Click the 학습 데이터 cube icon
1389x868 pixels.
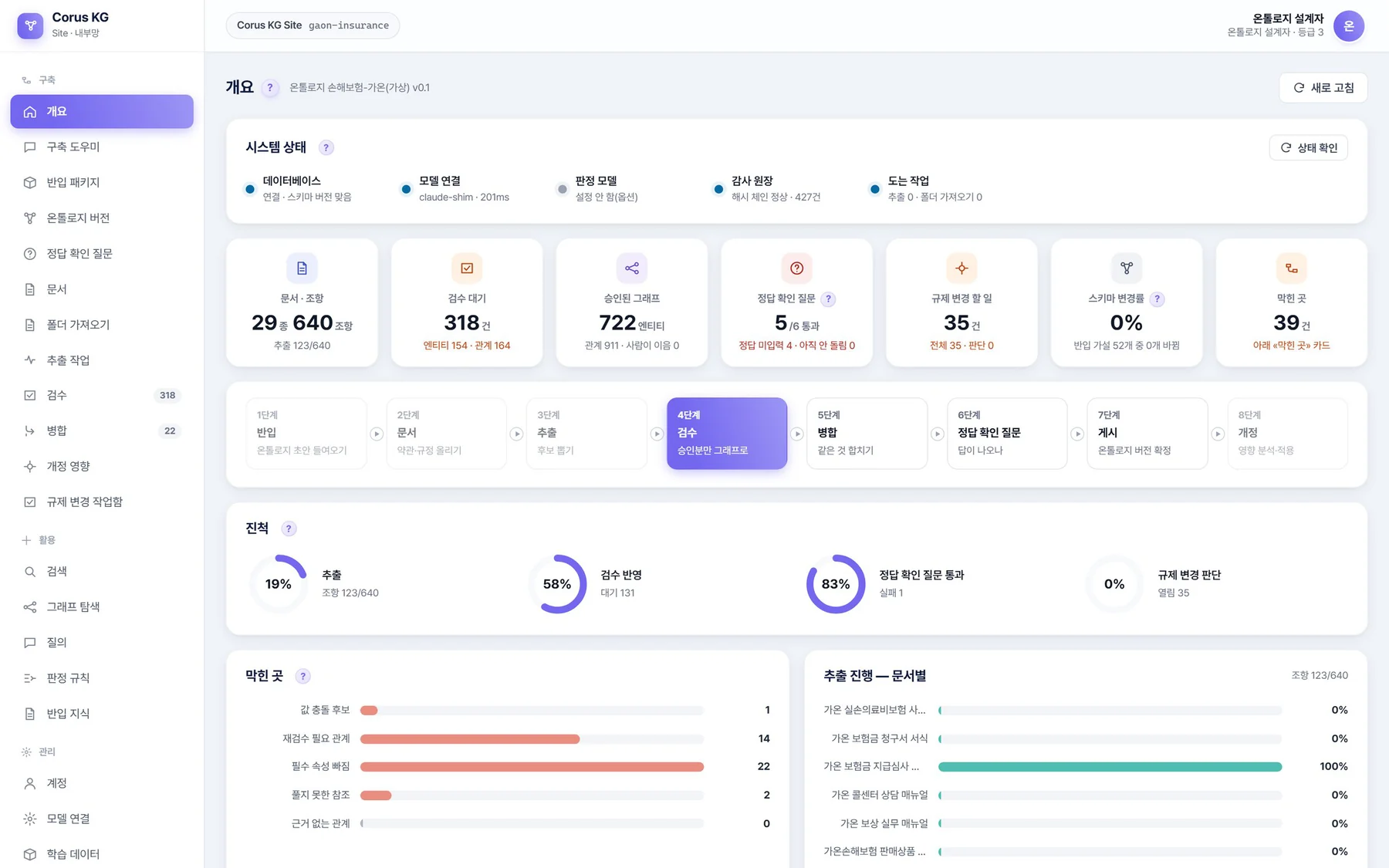coord(30,854)
